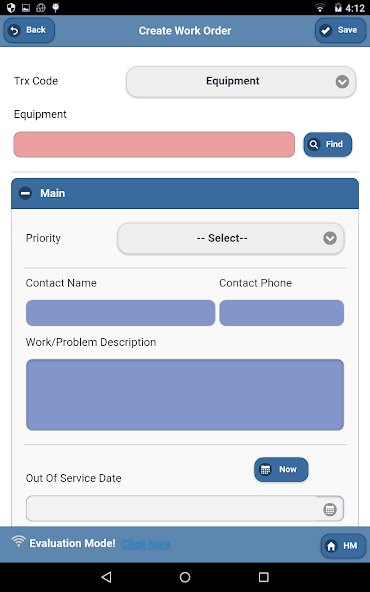The image size is (370, 592).
Task: Collapse the Main section
Action: point(25,193)
